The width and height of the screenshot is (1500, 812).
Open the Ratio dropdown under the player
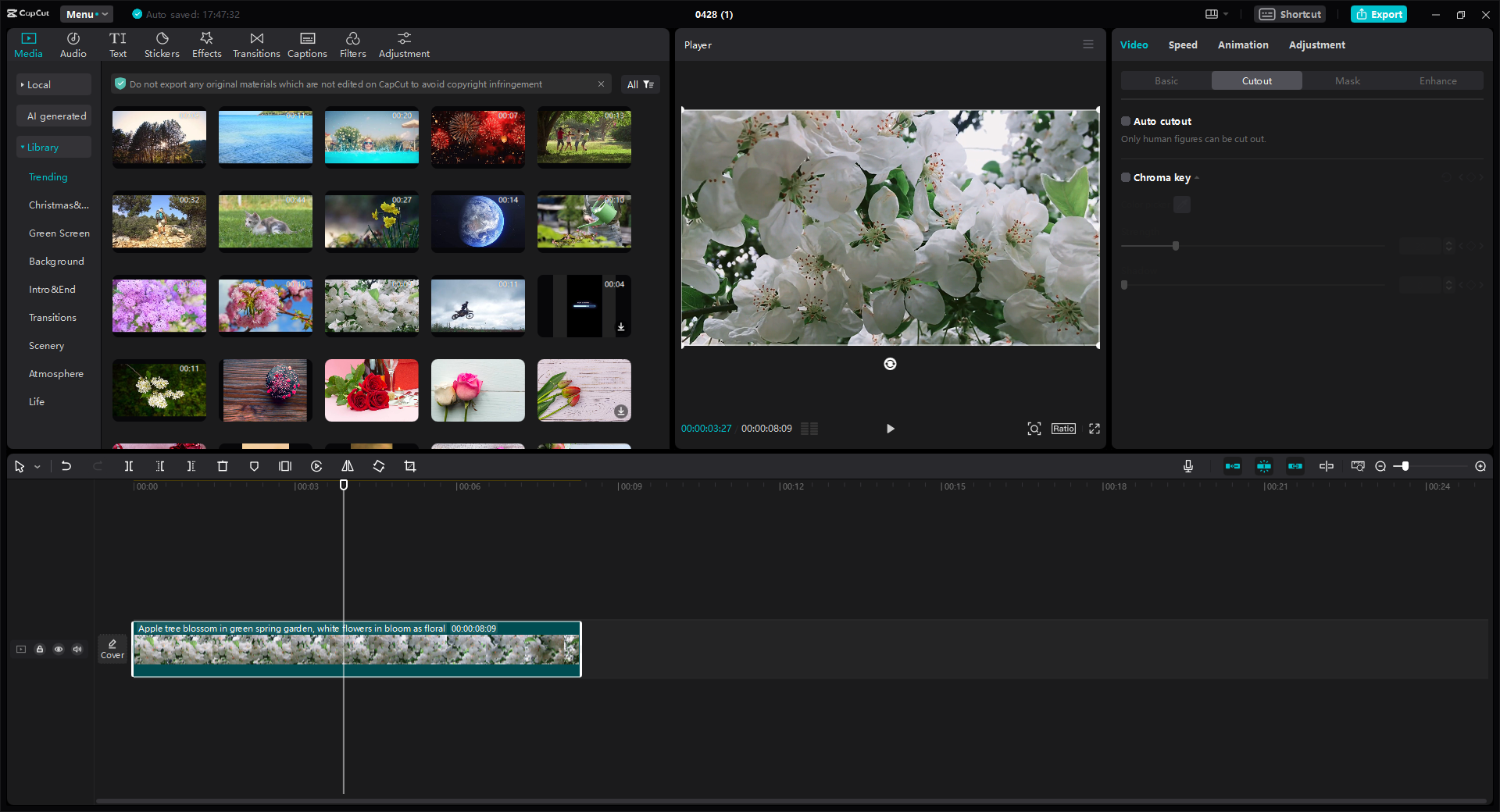(1062, 429)
